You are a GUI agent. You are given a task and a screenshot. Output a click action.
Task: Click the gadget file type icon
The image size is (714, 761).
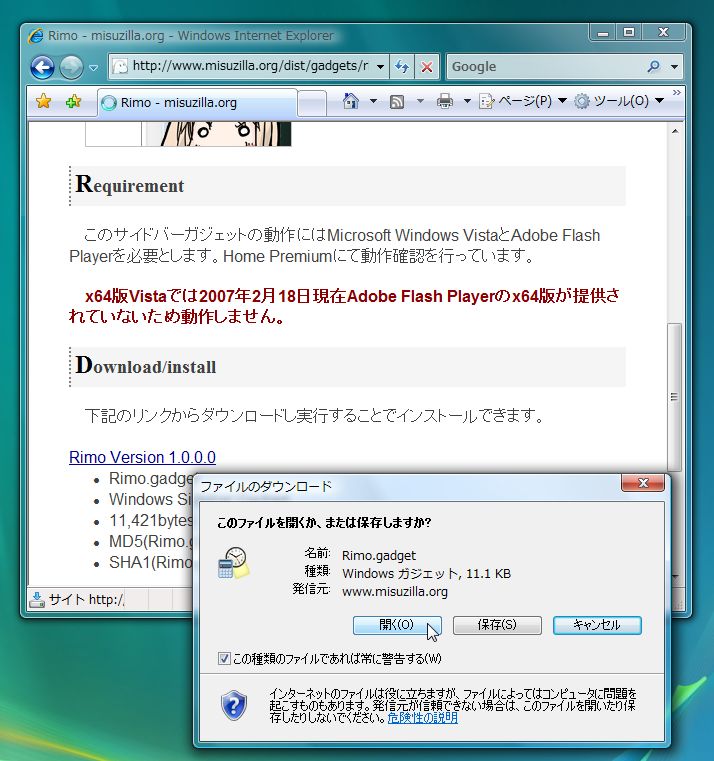[234, 563]
